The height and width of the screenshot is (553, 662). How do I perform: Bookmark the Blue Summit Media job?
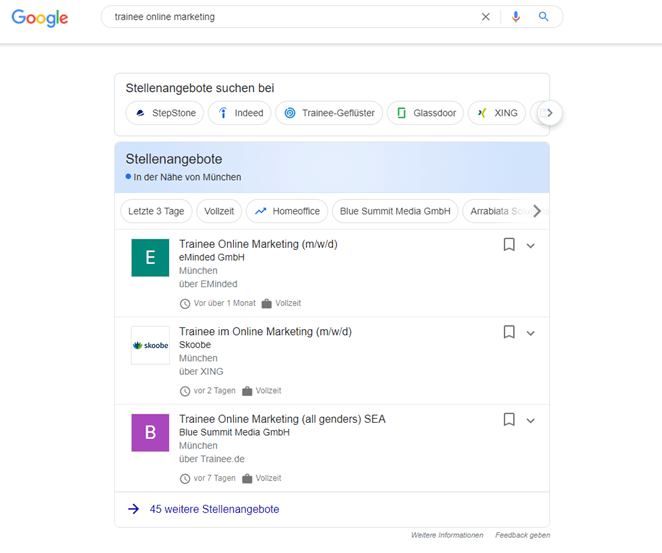click(509, 419)
